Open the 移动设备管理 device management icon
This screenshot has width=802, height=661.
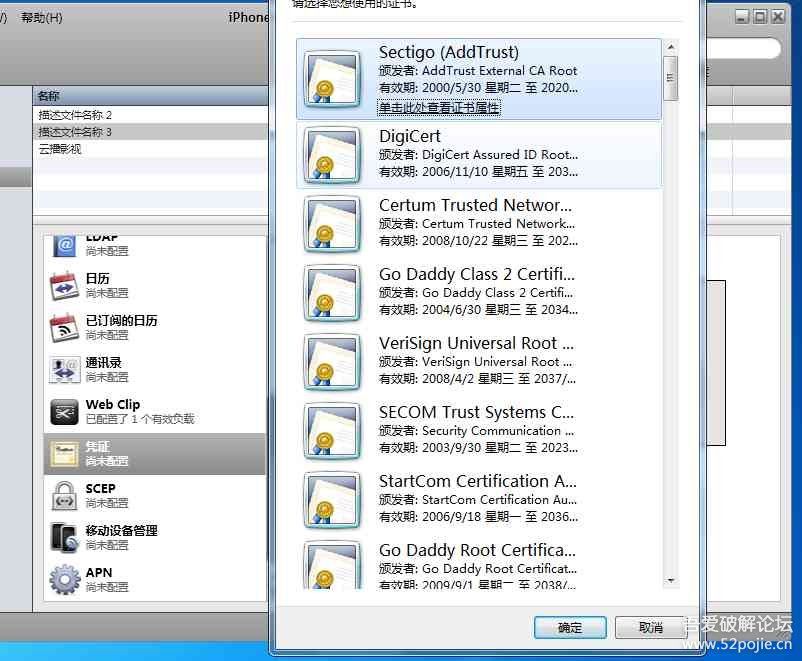(x=64, y=538)
